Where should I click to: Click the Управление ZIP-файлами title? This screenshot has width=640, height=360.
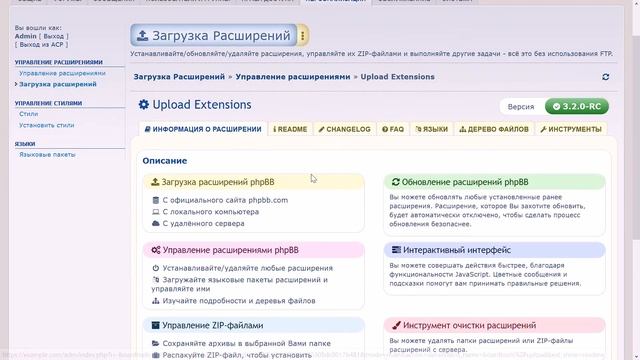[x=213, y=325]
